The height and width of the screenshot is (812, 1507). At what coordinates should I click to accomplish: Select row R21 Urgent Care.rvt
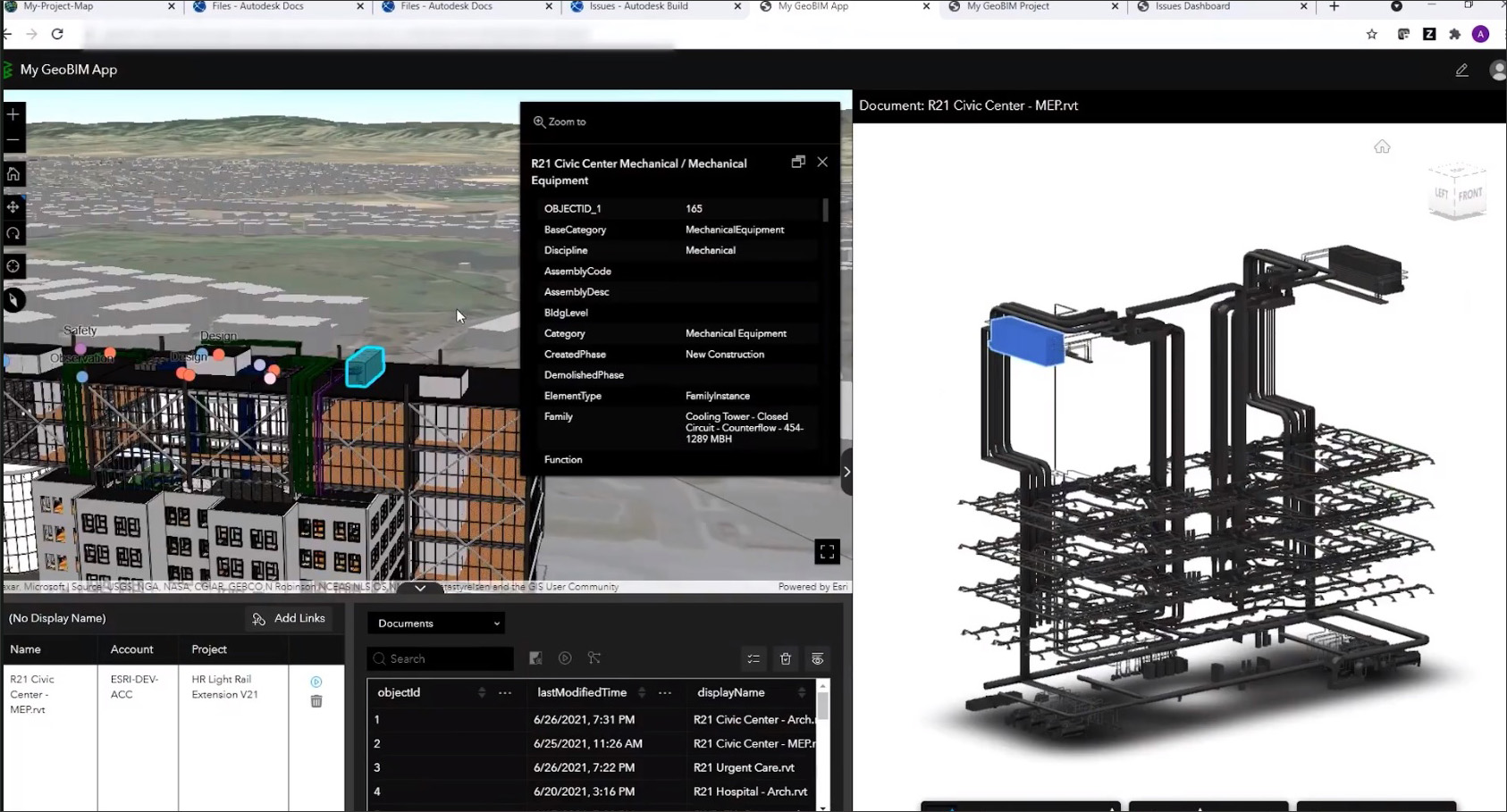coord(592,767)
